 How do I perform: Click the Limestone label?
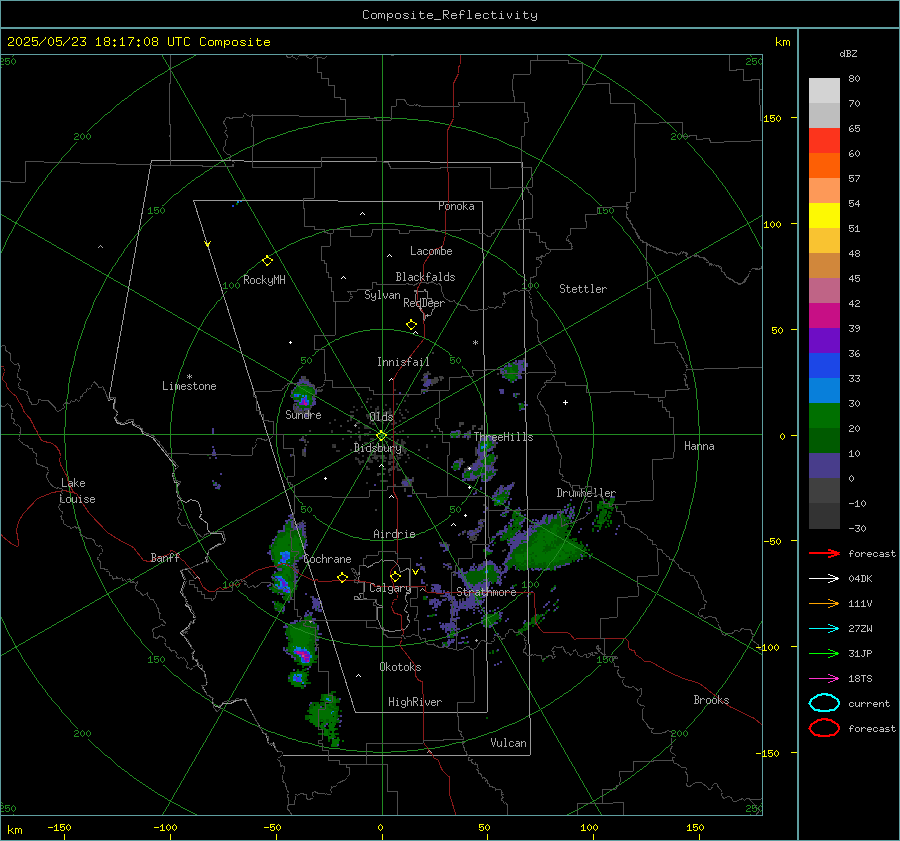(x=189, y=386)
